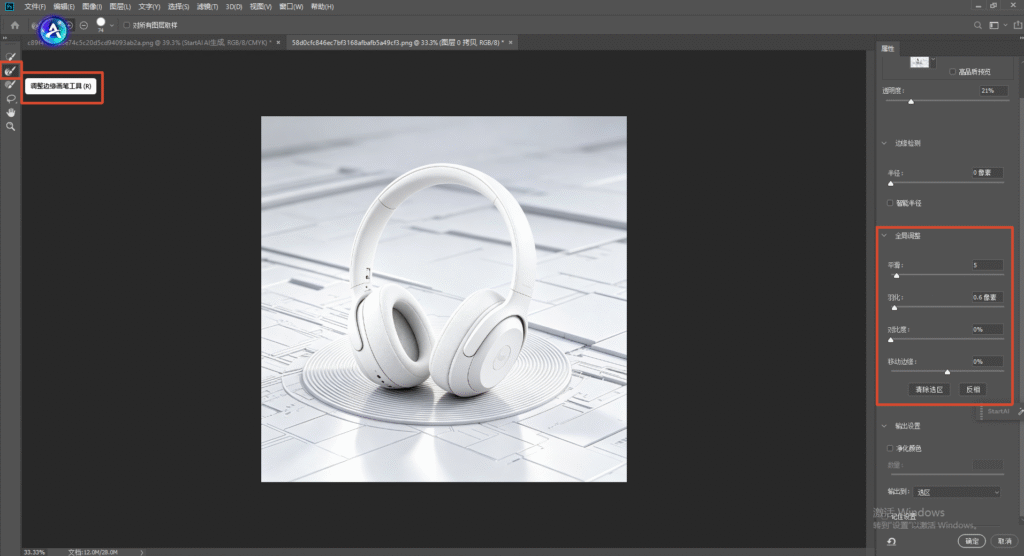Select the Lasso tool in left toolbar
This screenshot has height=556, width=1024.
[x=10, y=99]
